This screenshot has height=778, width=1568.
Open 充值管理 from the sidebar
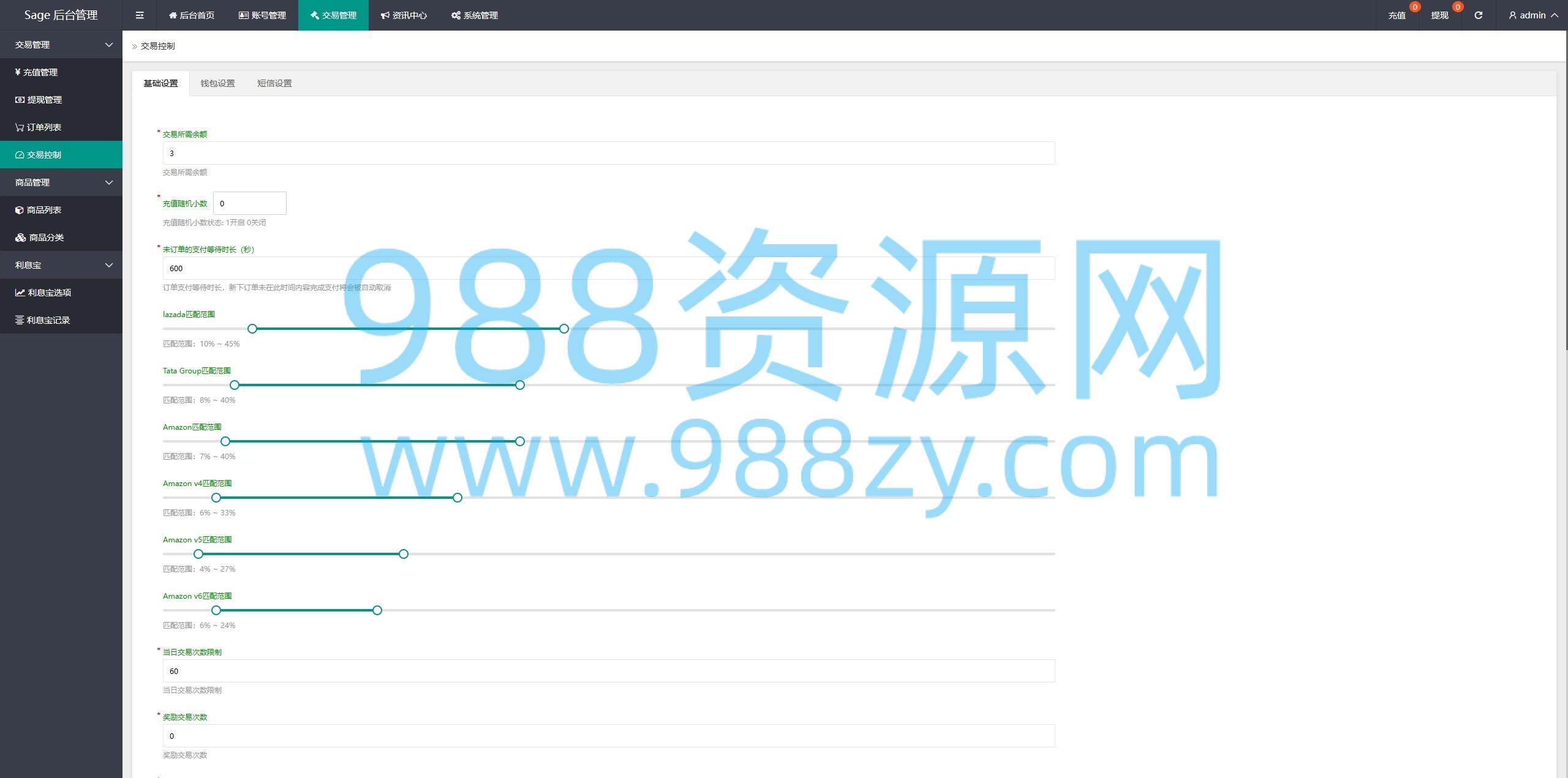tap(40, 72)
